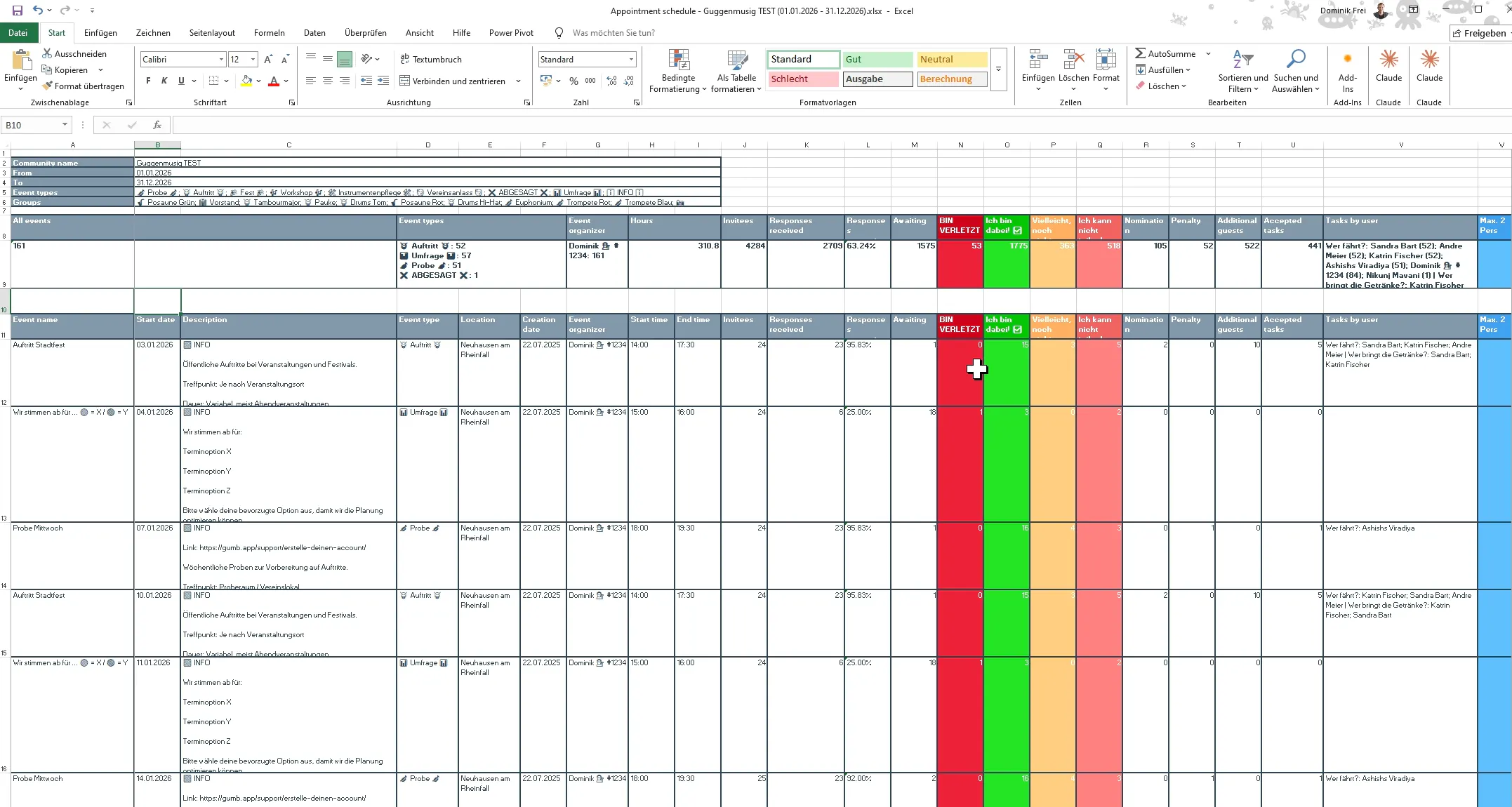Decrease the cell indent
The width and height of the screenshot is (1512, 807).
tap(366, 81)
